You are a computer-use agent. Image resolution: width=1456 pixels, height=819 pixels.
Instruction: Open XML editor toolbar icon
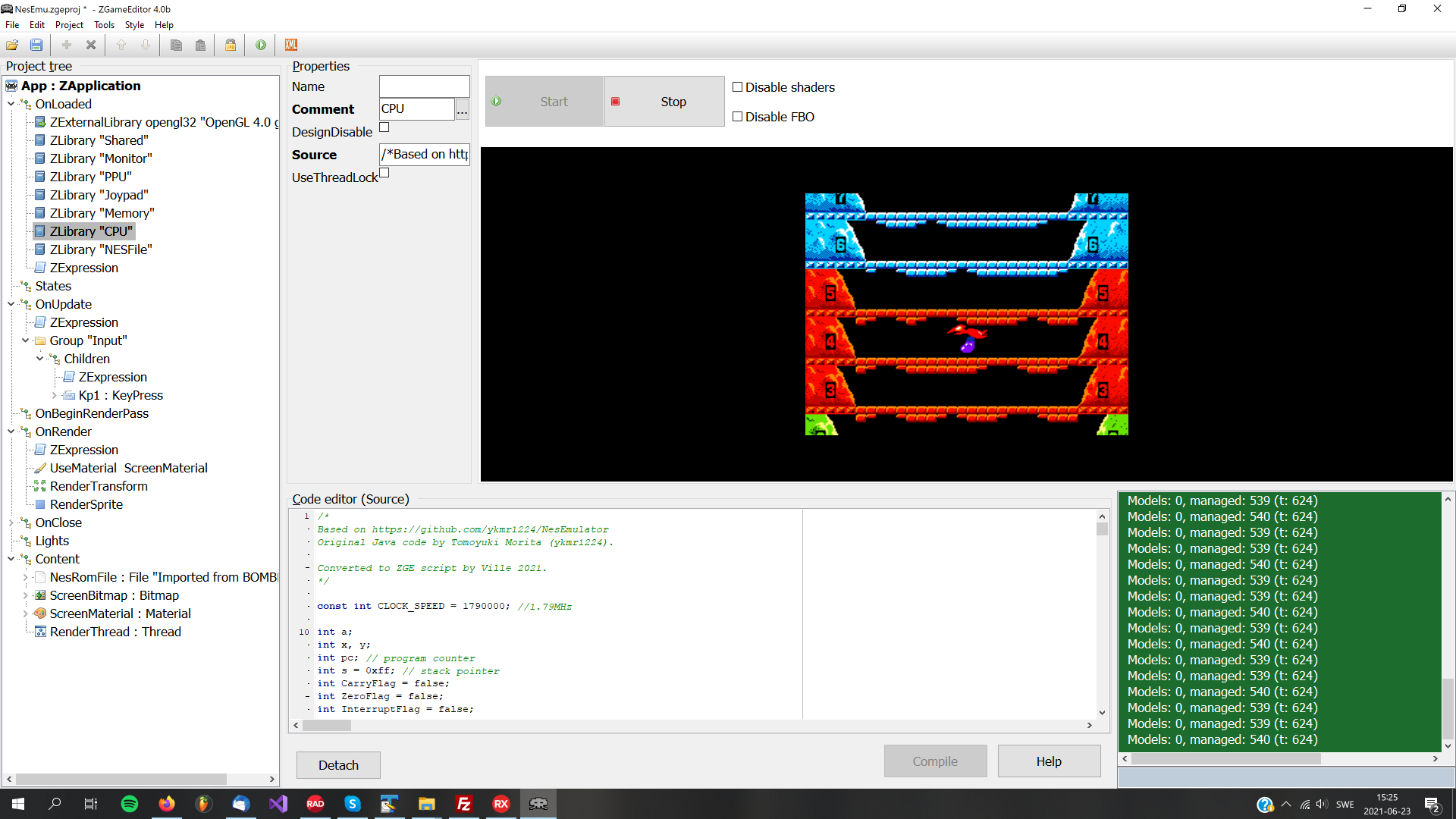click(x=291, y=45)
